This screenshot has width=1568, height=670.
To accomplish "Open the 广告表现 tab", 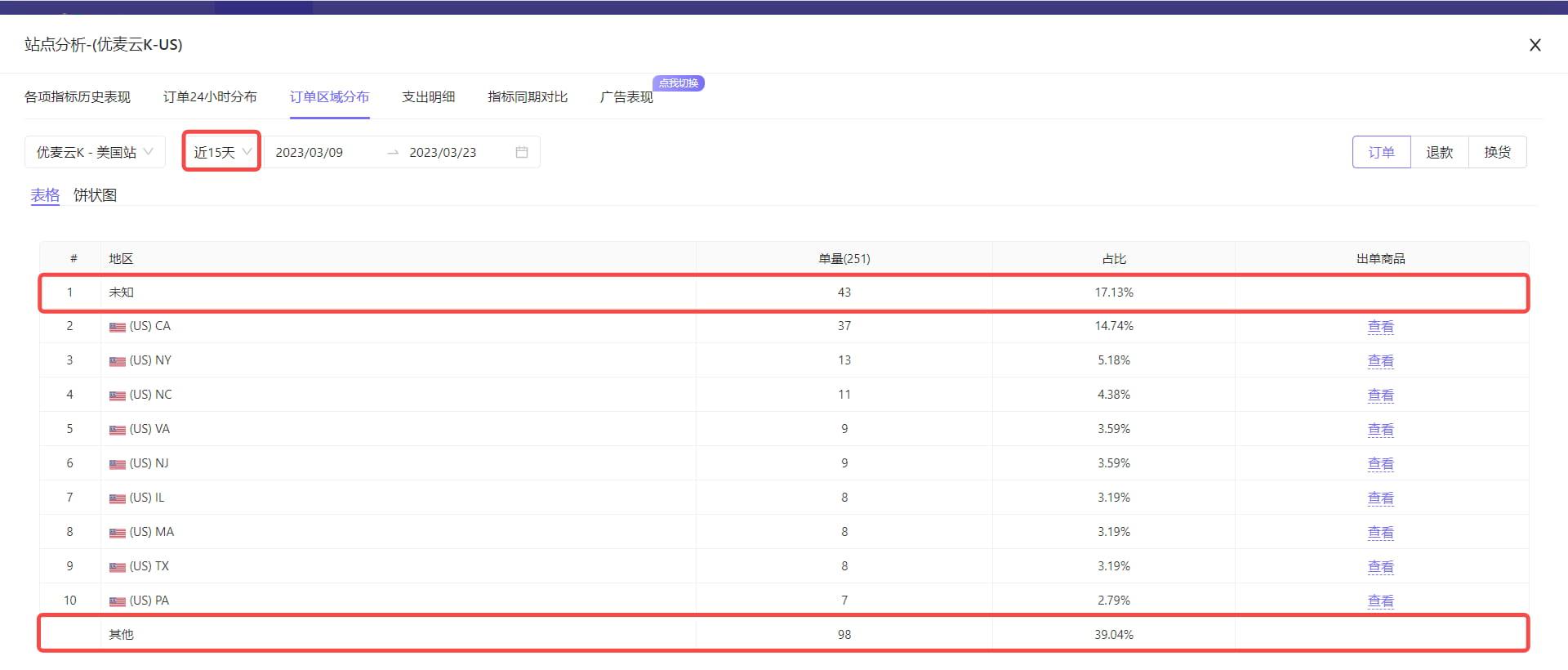I will pos(626,96).
